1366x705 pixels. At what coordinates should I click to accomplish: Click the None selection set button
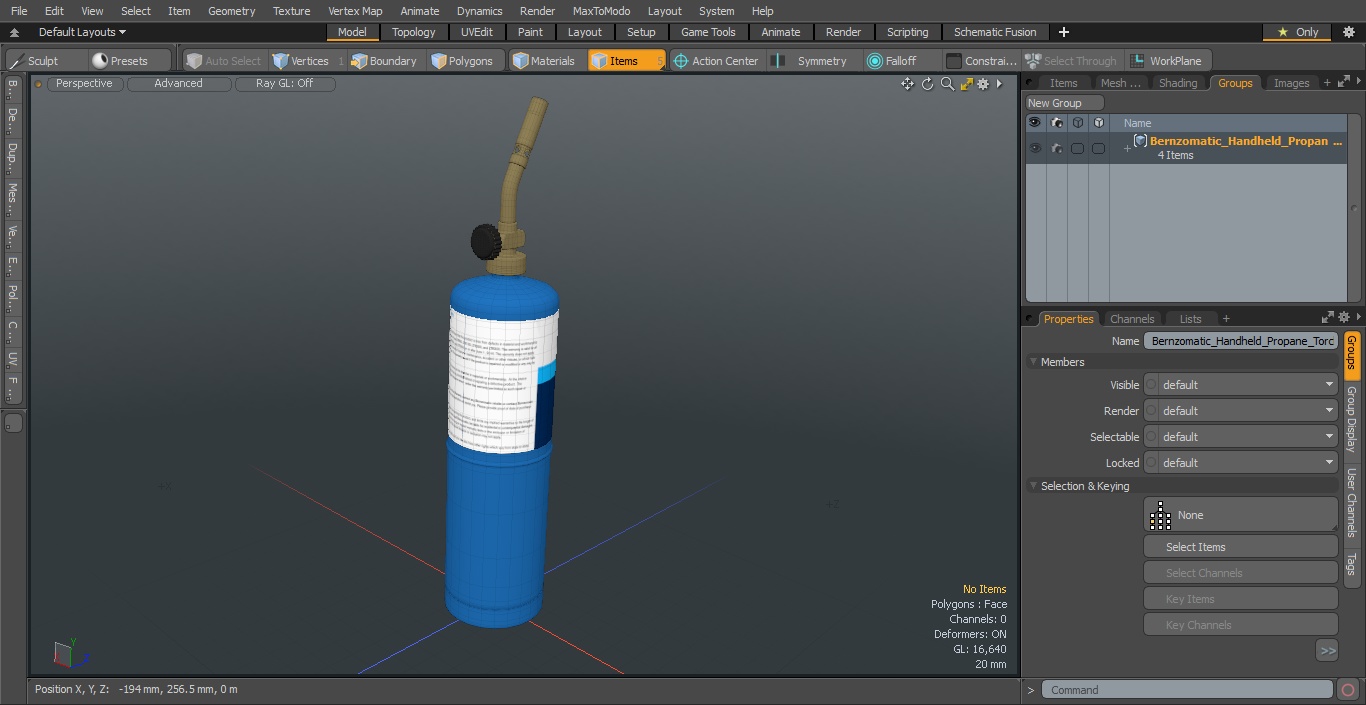click(x=1240, y=515)
